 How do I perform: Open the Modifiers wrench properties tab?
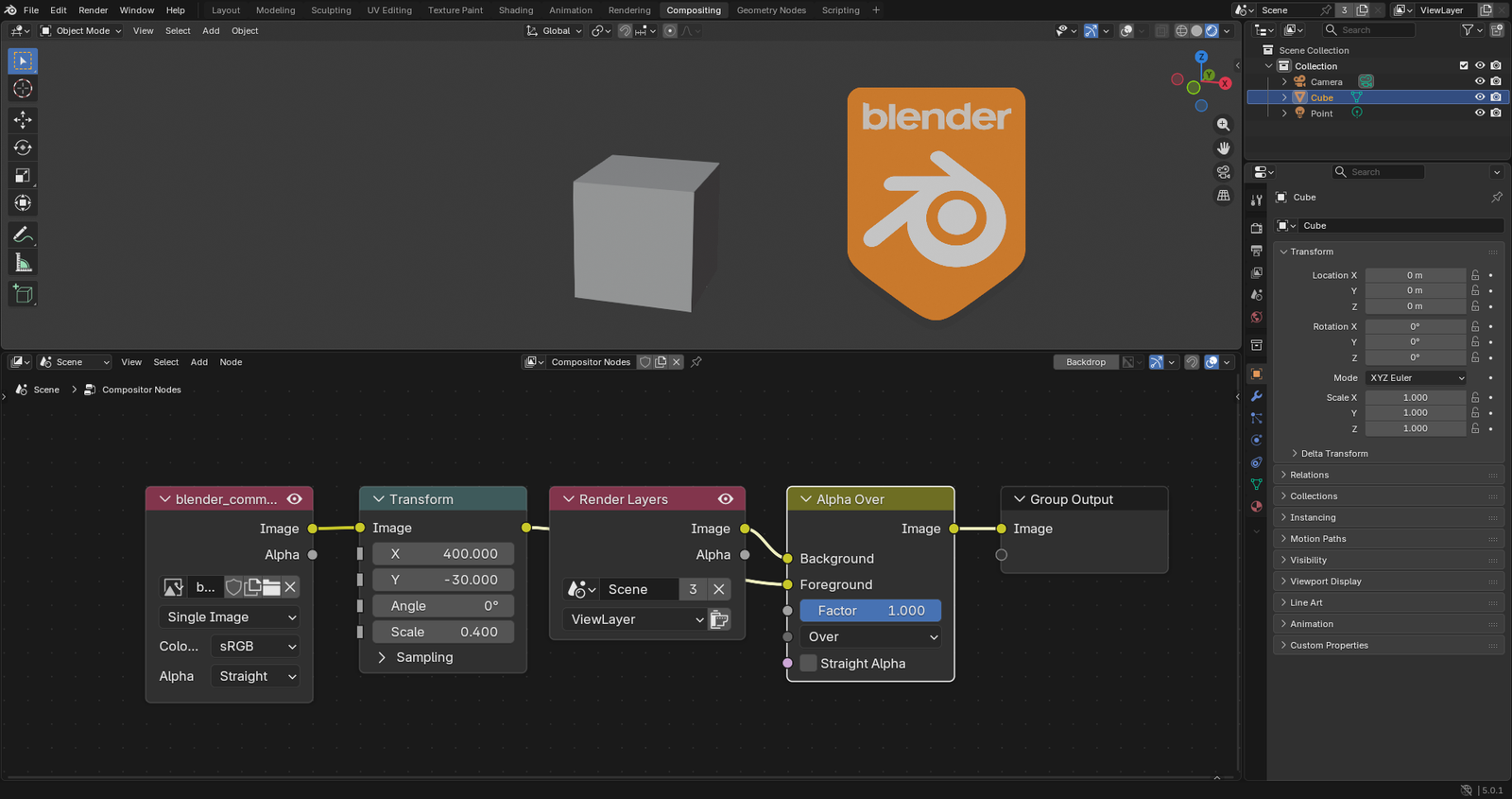point(1256,396)
